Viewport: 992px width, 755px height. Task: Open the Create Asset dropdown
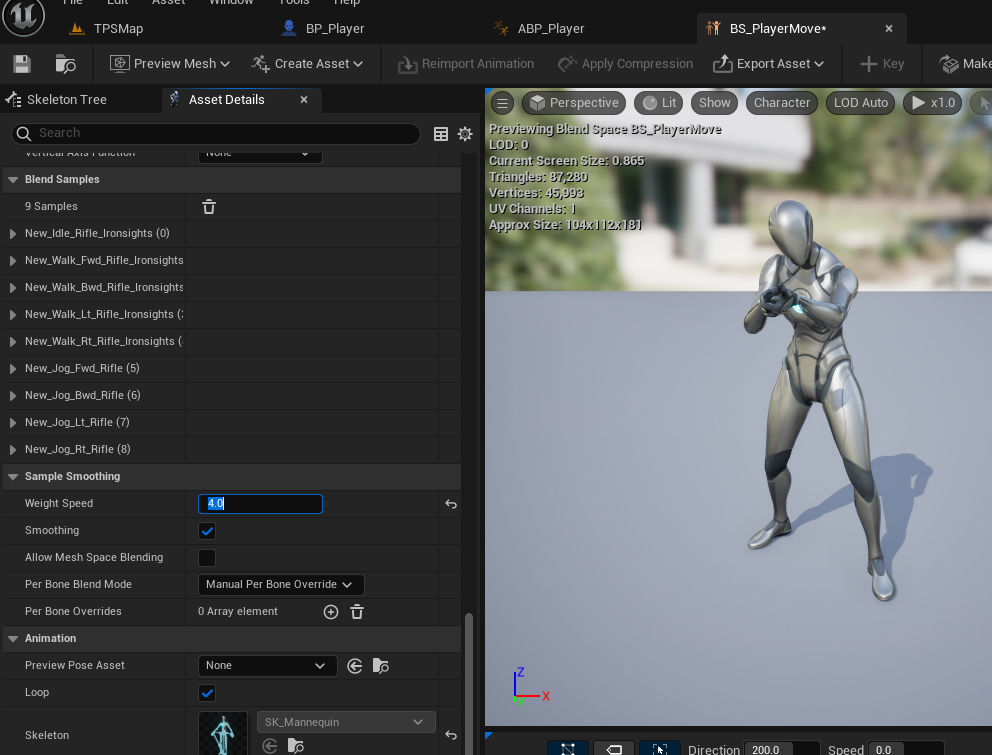307,64
